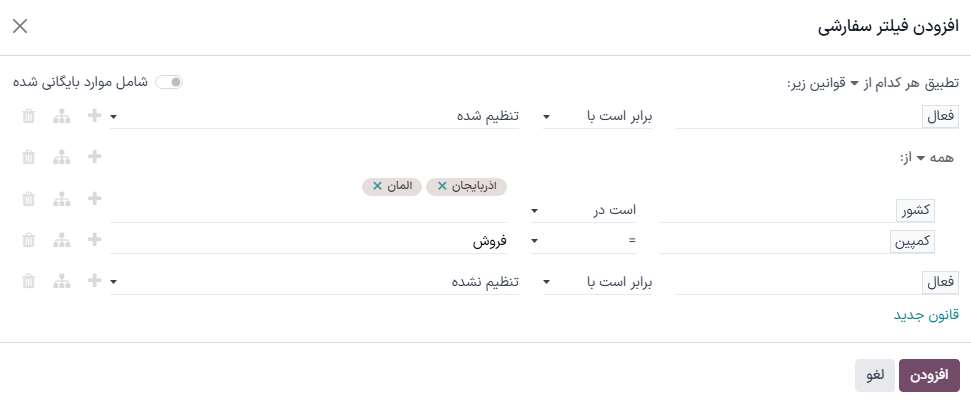The height and width of the screenshot is (406, 971).
Task: Click the افزودن confirm button
Action: (x=930, y=374)
